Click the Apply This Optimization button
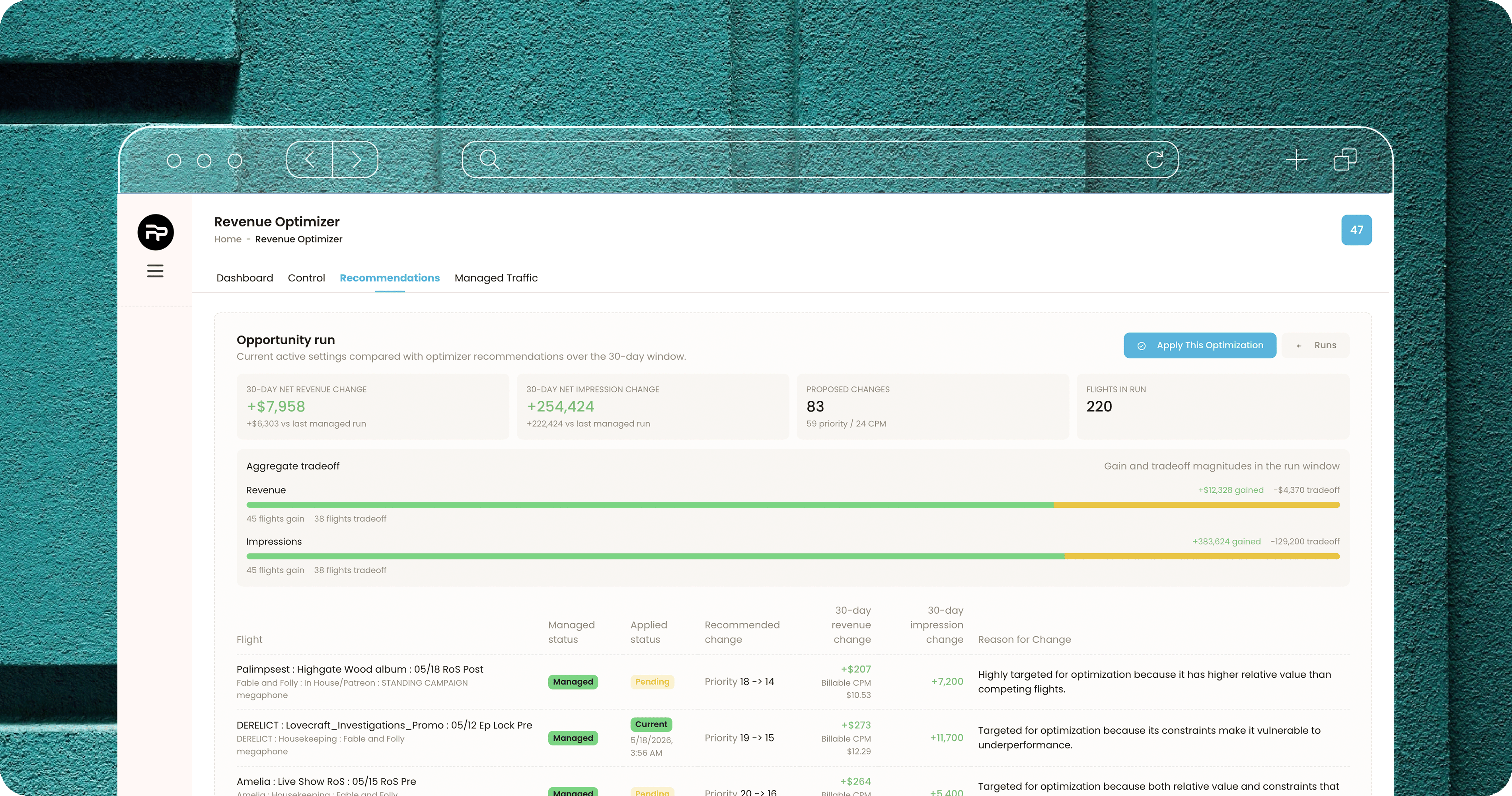 [x=1200, y=345]
